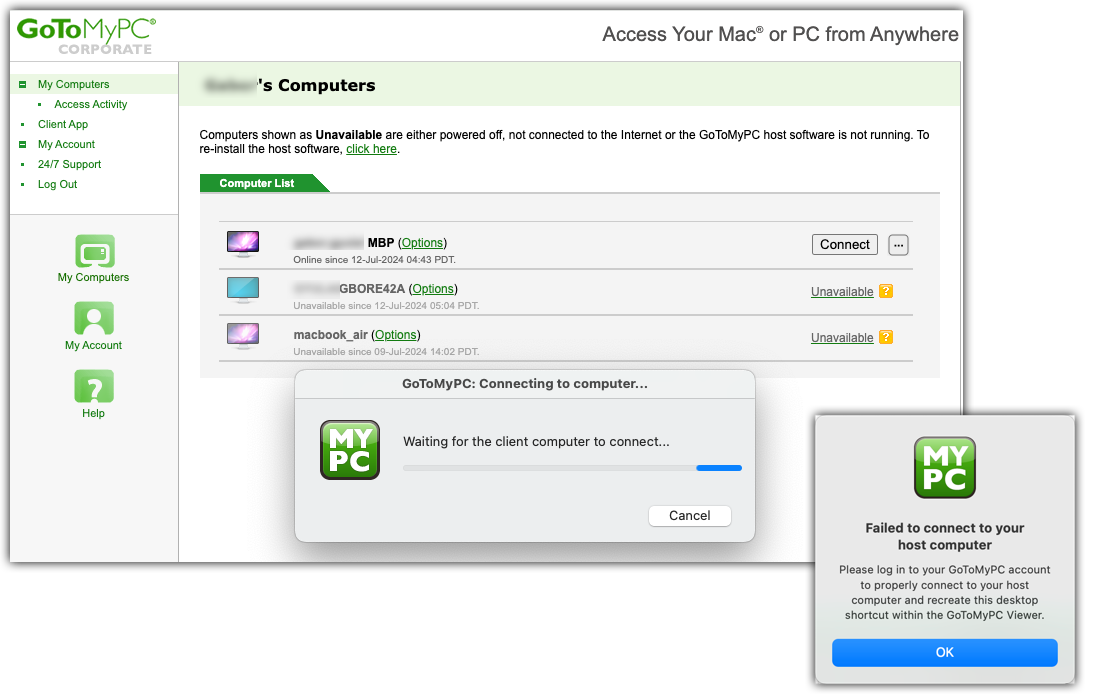Collapse the My Account sidebar section
This screenshot has width=1094, height=694.
coord(22,144)
